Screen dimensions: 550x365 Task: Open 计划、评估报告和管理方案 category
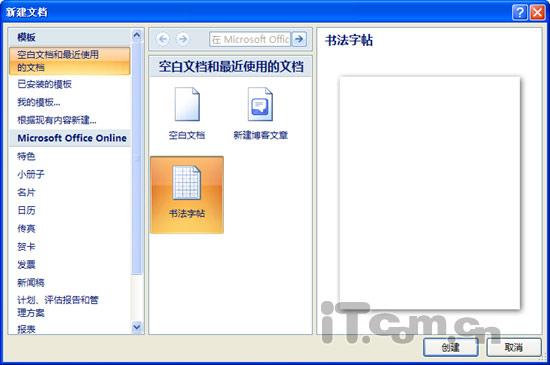pos(58,306)
